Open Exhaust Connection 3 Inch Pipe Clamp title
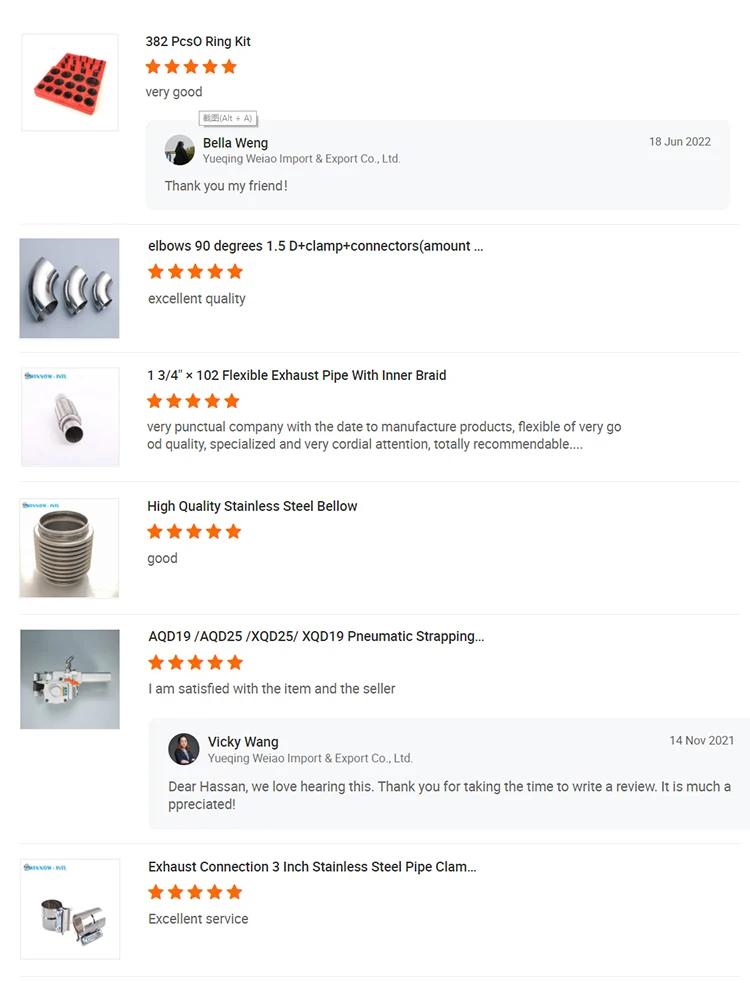 pos(312,866)
